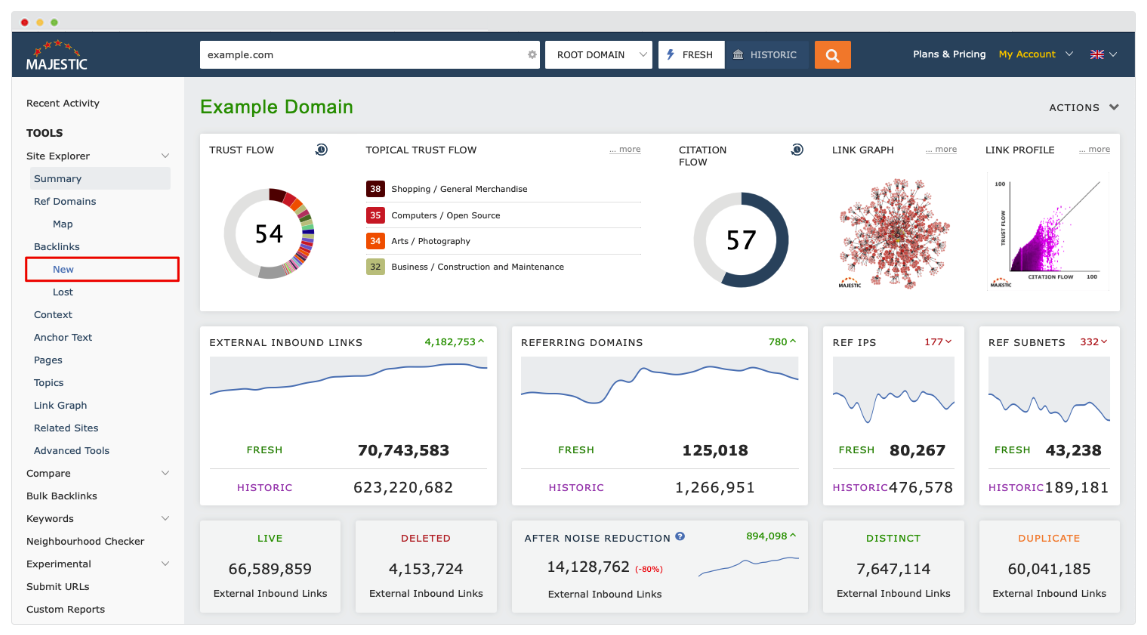Click the Citation Flow chart icon
The width and height of the screenshot is (1147, 635).
click(x=797, y=150)
